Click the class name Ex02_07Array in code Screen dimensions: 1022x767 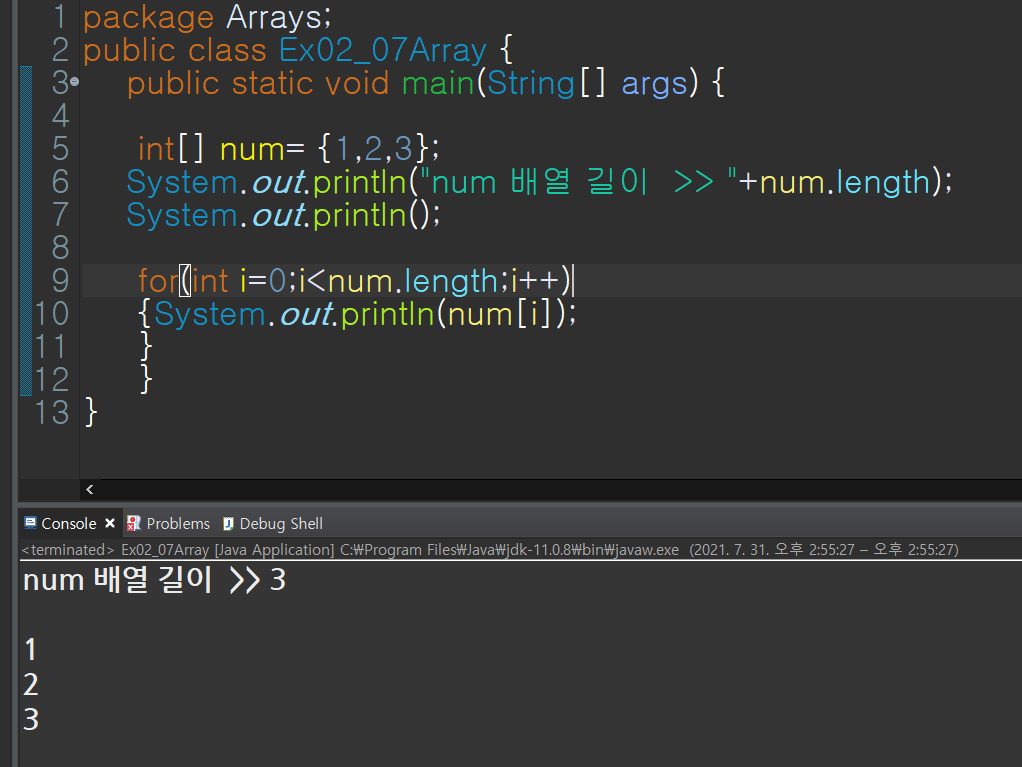click(x=383, y=50)
